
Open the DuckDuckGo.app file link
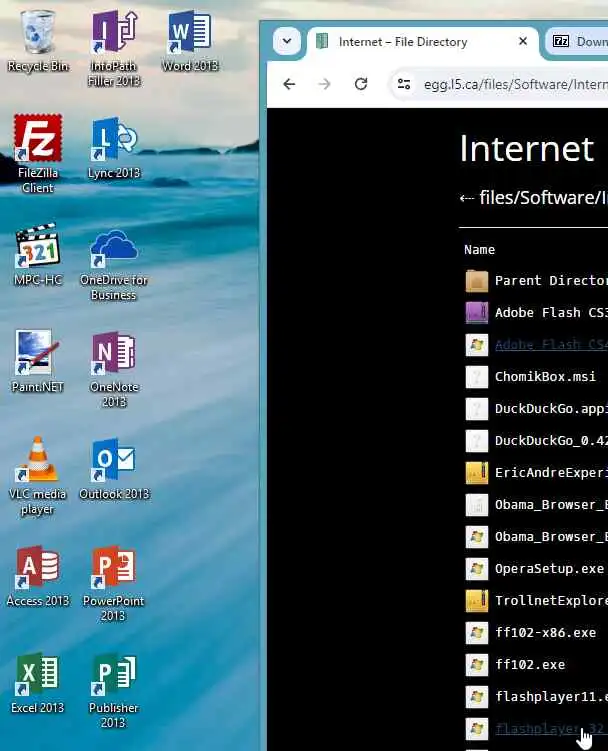[551, 409]
